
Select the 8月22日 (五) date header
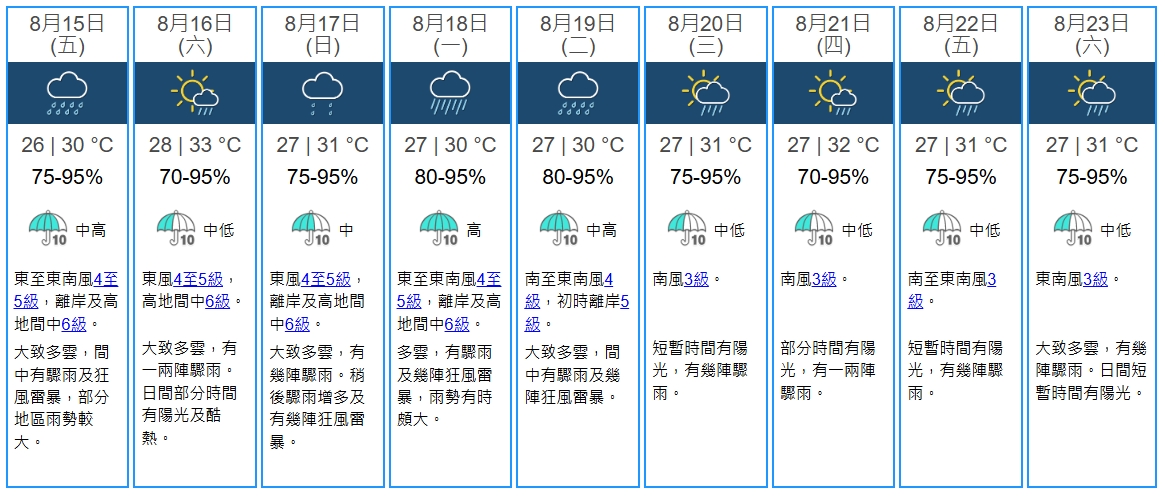coord(962,33)
